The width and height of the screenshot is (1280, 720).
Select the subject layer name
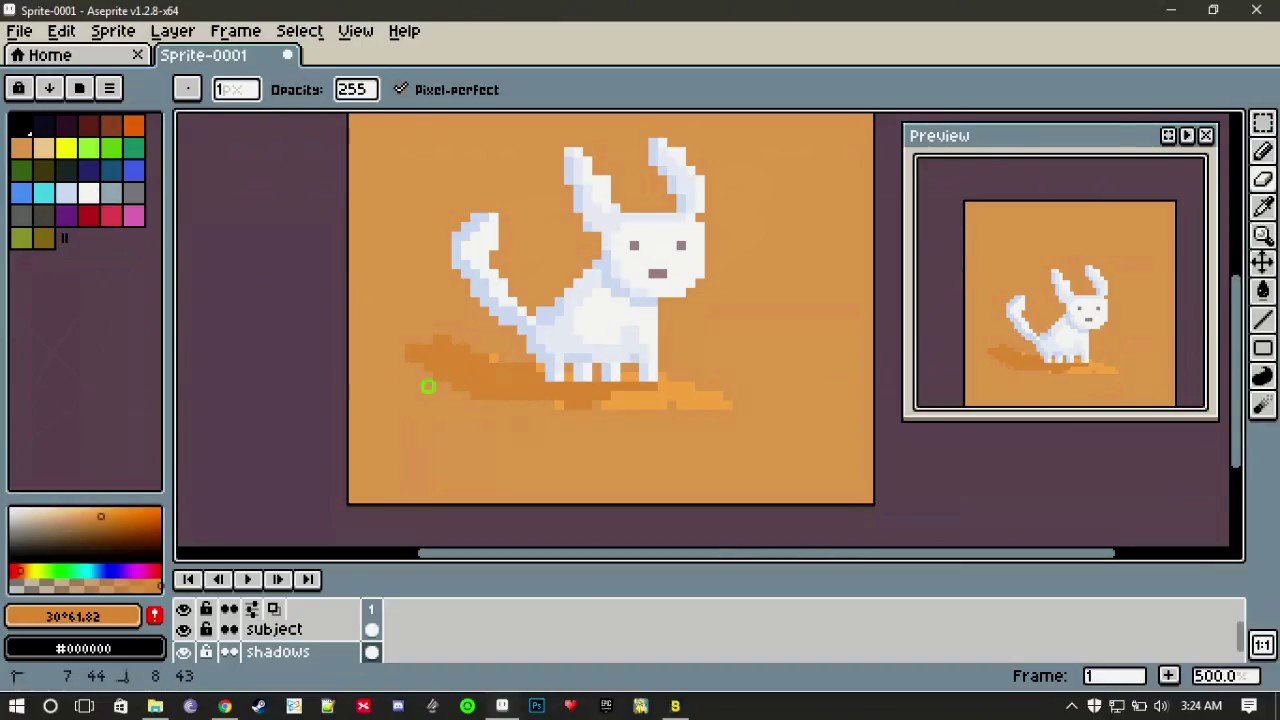(274, 630)
